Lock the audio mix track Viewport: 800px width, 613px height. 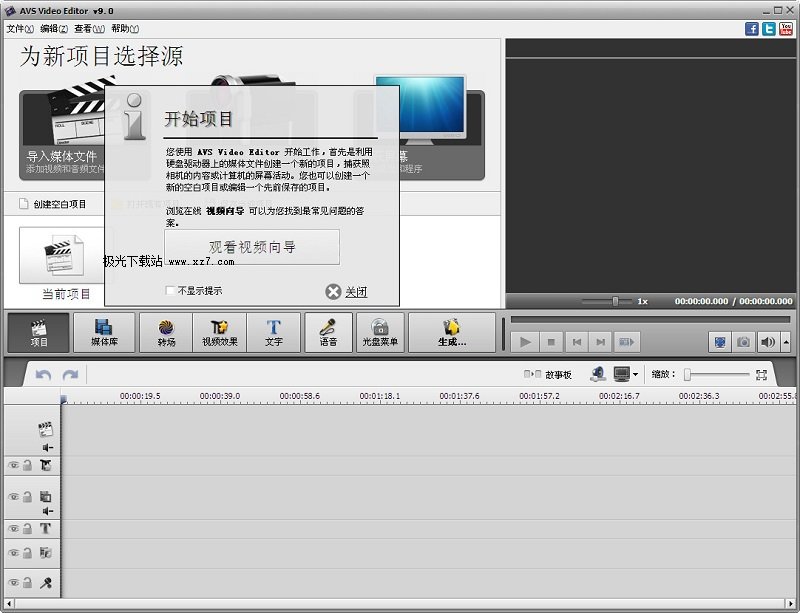pyautogui.click(x=28, y=552)
